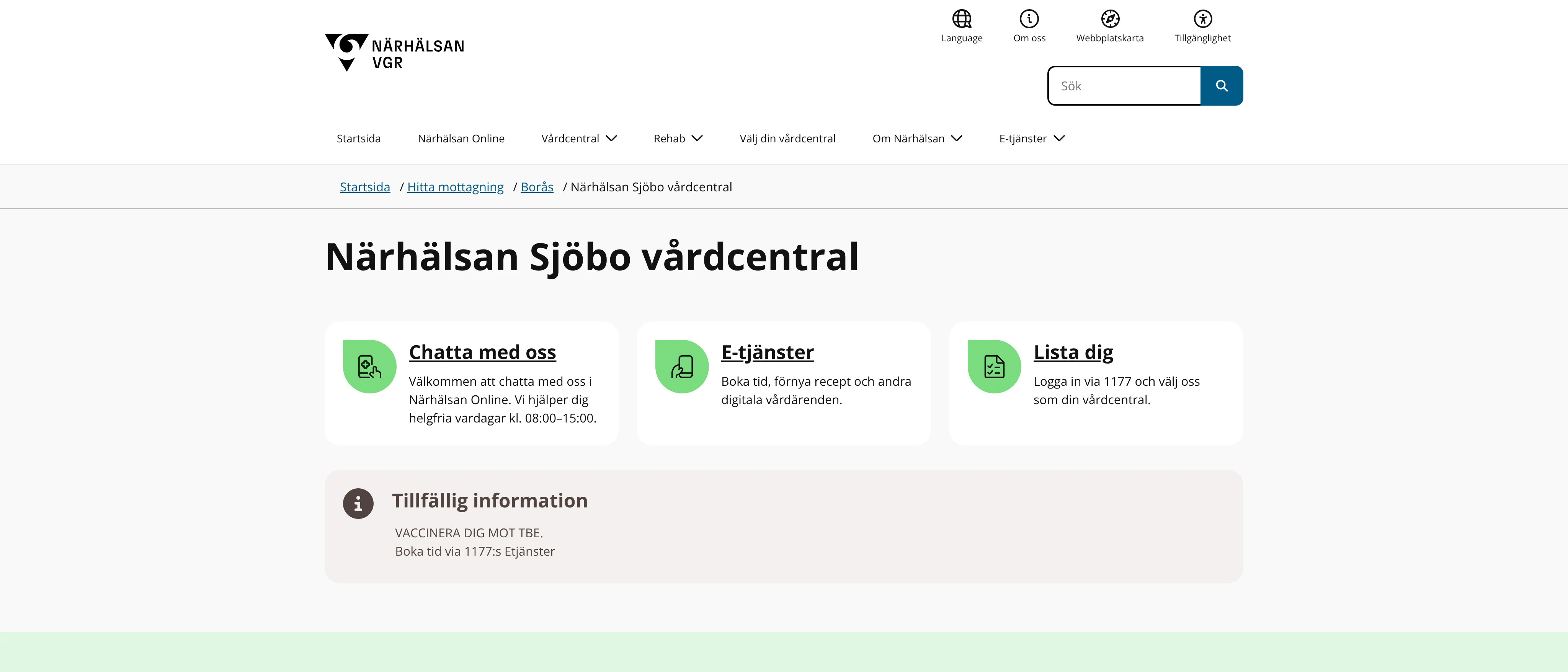Click the Hitta mottagning breadcrumb link

click(455, 188)
